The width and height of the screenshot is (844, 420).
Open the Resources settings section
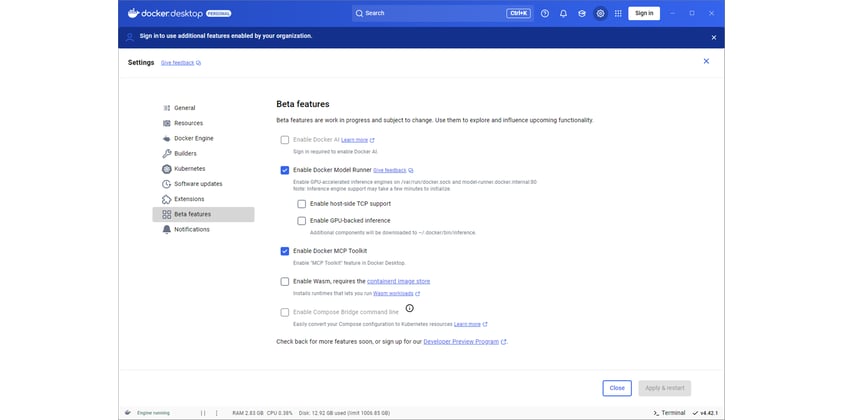click(203, 123)
